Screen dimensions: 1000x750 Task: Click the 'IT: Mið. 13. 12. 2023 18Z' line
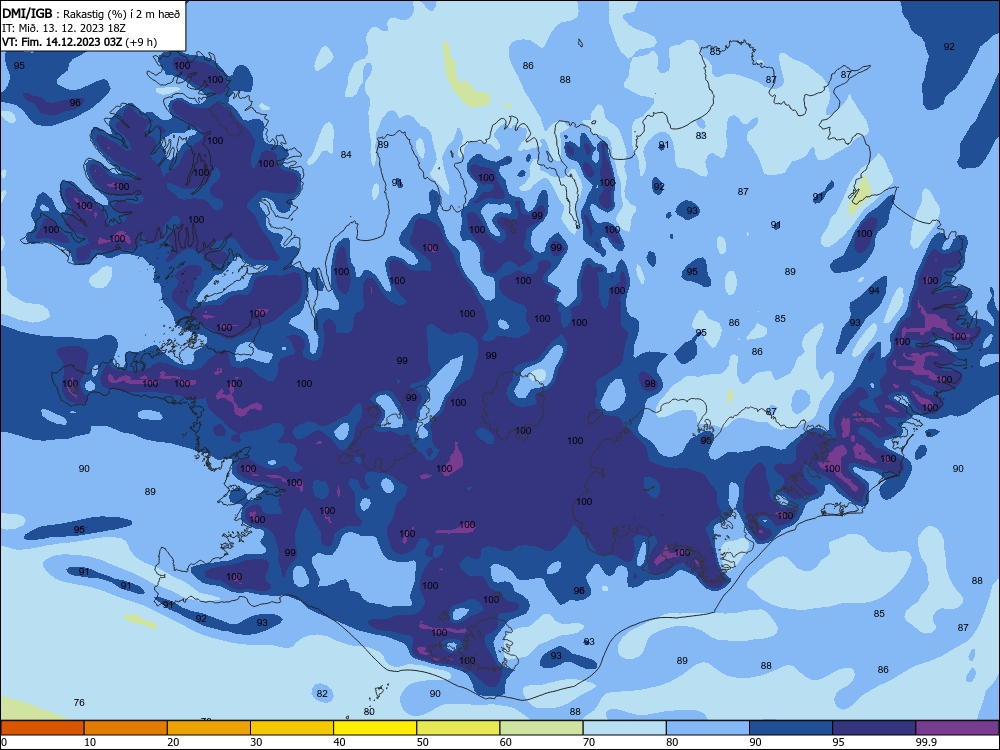[64, 28]
